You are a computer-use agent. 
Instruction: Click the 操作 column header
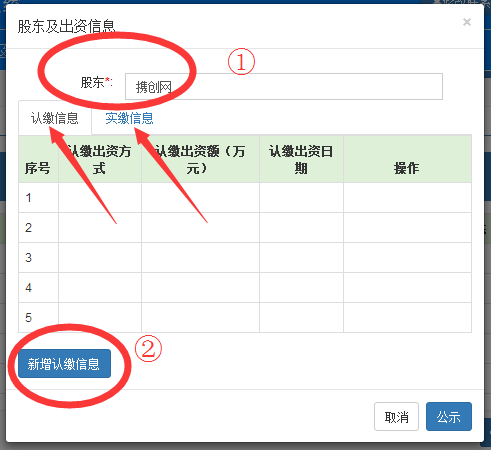pos(407,159)
